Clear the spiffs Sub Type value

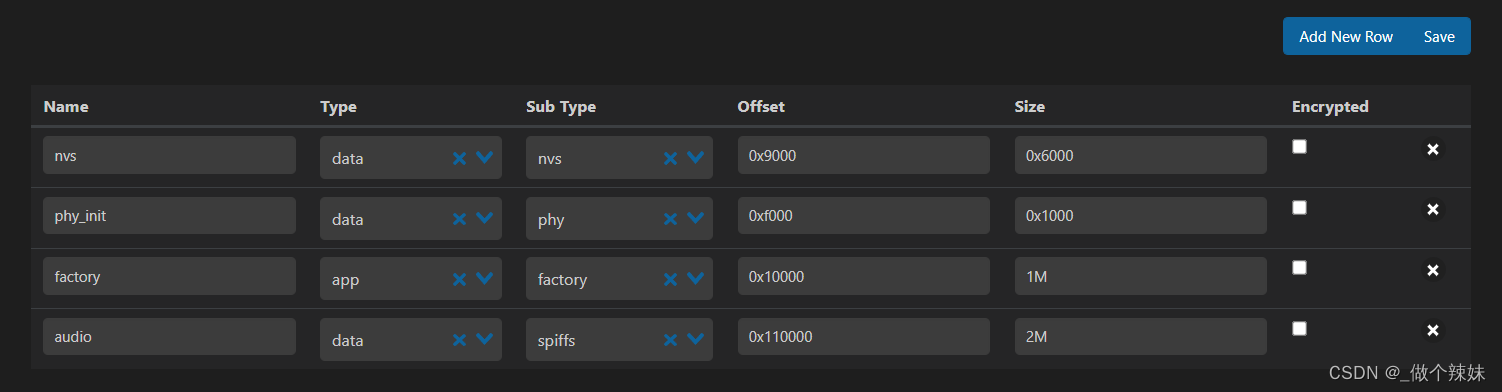pyautogui.click(x=670, y=340)
